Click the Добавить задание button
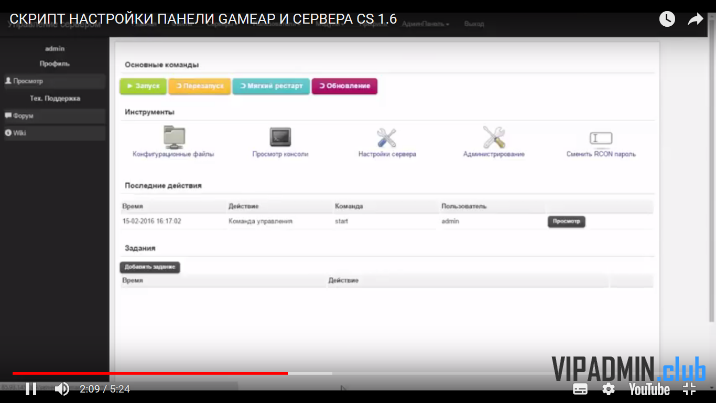Screen dimensions: 716x403 (x=150, y=267)
